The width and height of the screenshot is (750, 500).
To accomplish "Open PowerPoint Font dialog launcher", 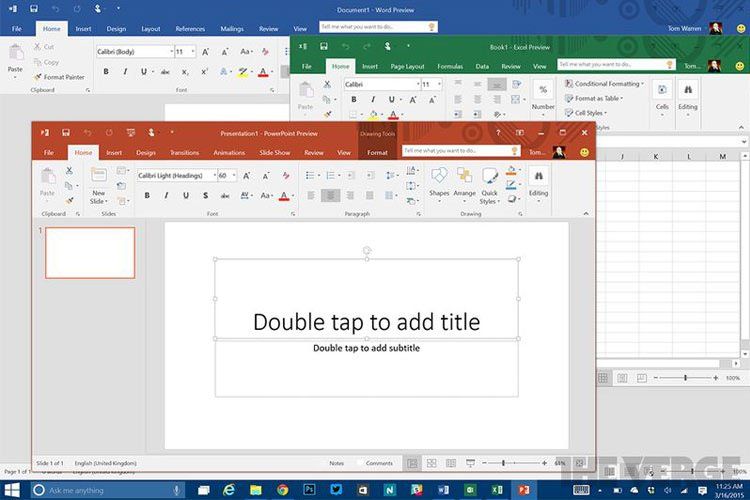I will [293, 214].
